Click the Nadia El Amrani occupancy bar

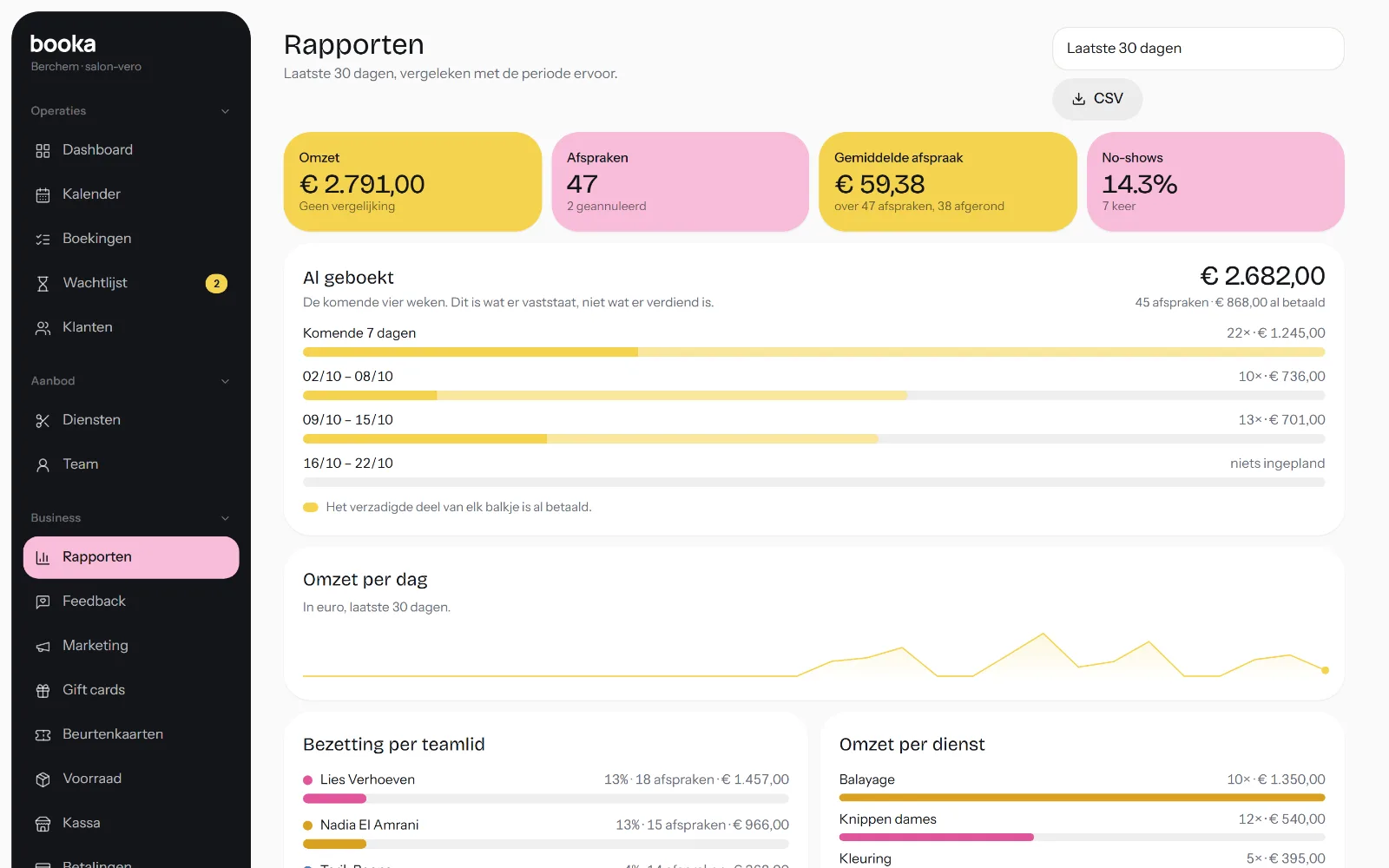point(545,844)
